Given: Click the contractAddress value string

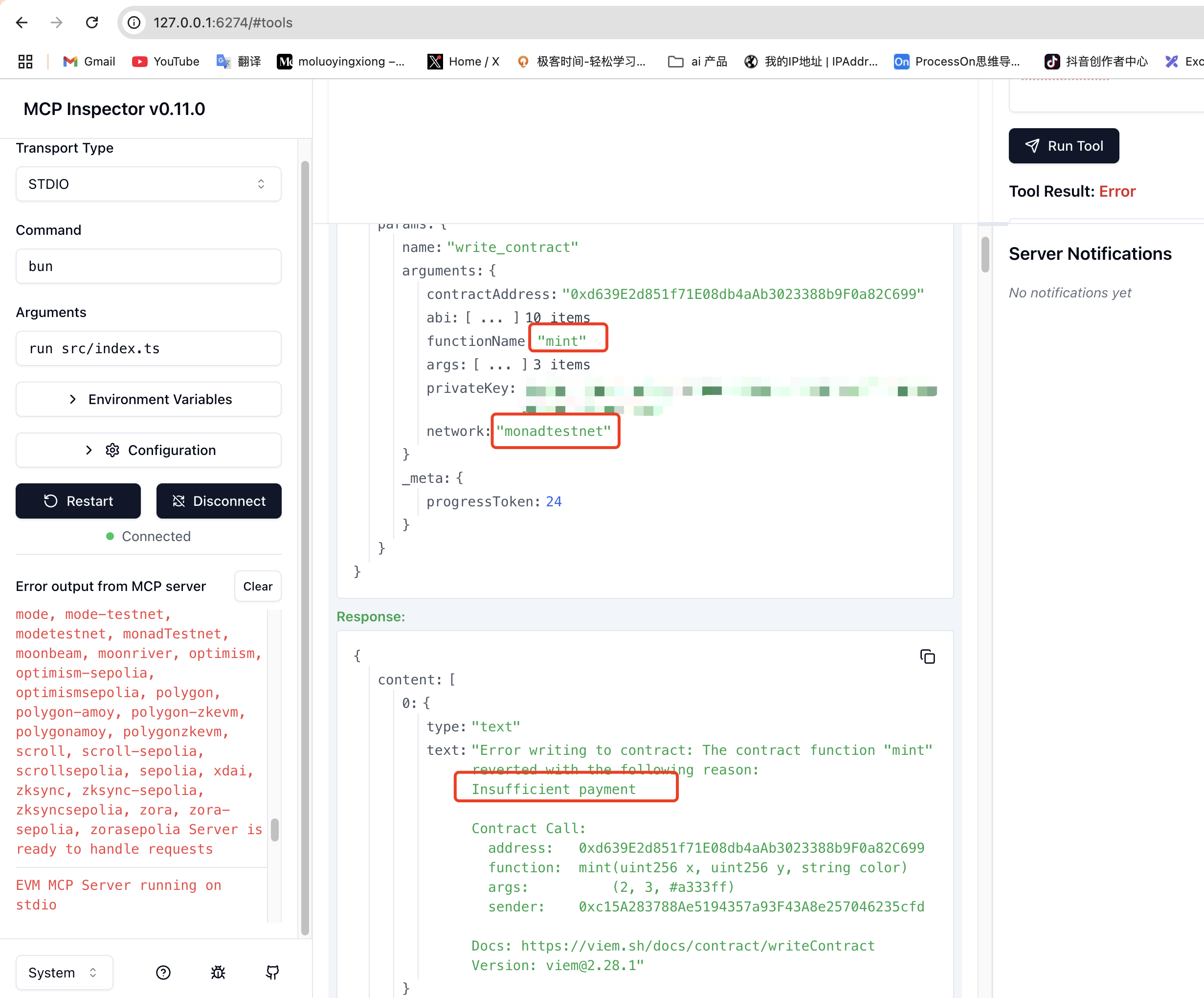Looking at the screenshot, I should [x=743, y=294].
